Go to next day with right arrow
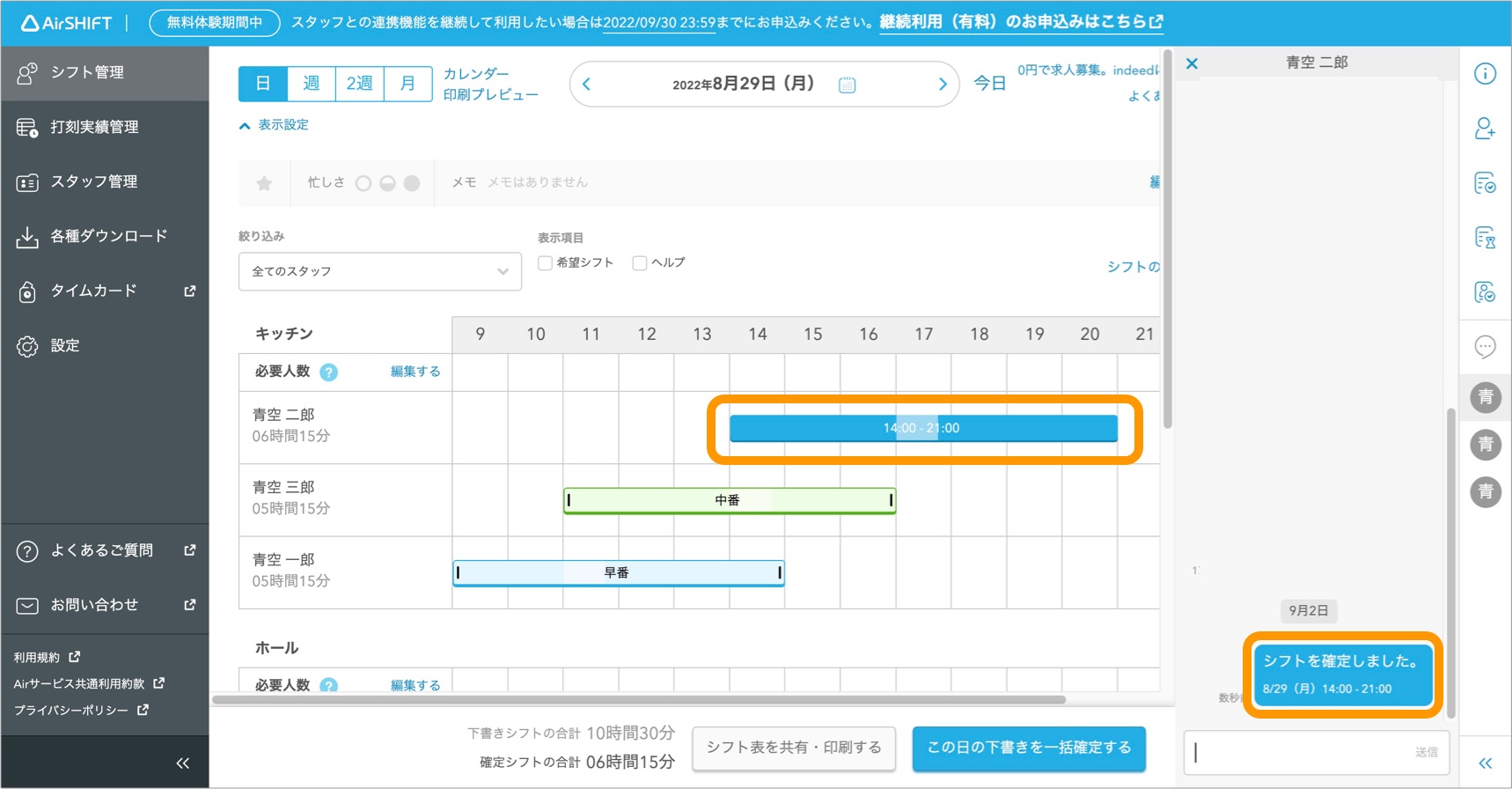1512x789 pixels. [942, 85]
